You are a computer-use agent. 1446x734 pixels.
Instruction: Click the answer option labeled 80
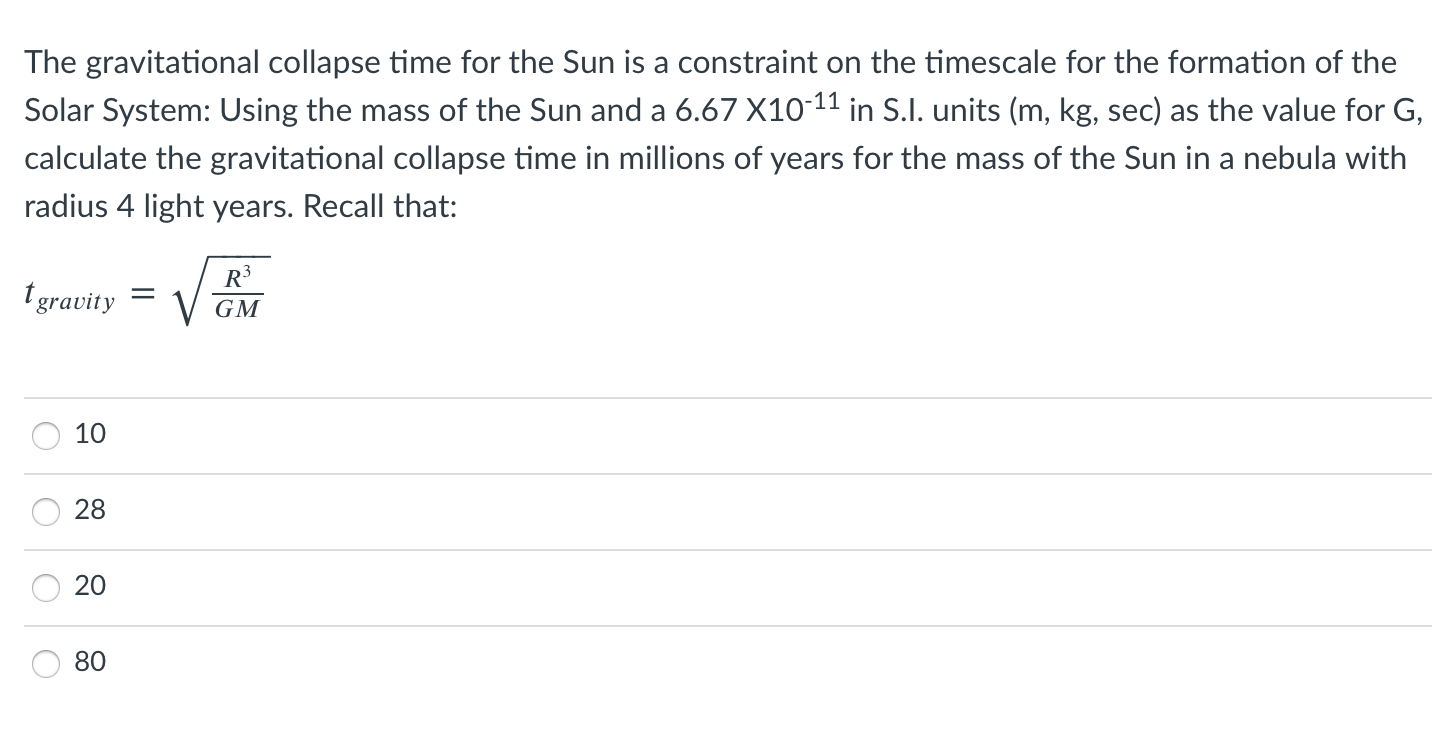90,661
